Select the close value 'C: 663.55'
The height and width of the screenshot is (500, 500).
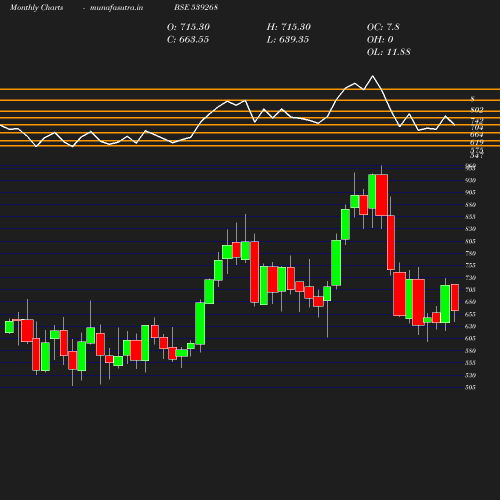click(188, 40)
